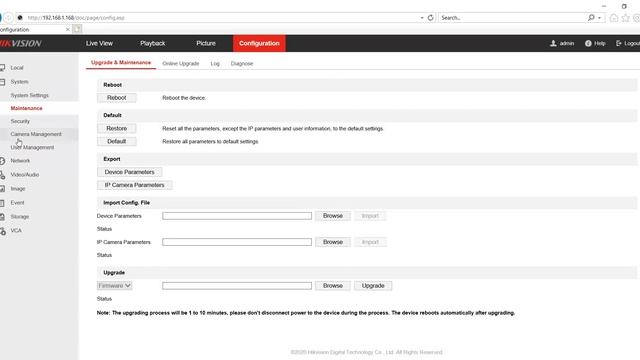
Task: Click the Reboot button
Action: click(x=116, y=98)
